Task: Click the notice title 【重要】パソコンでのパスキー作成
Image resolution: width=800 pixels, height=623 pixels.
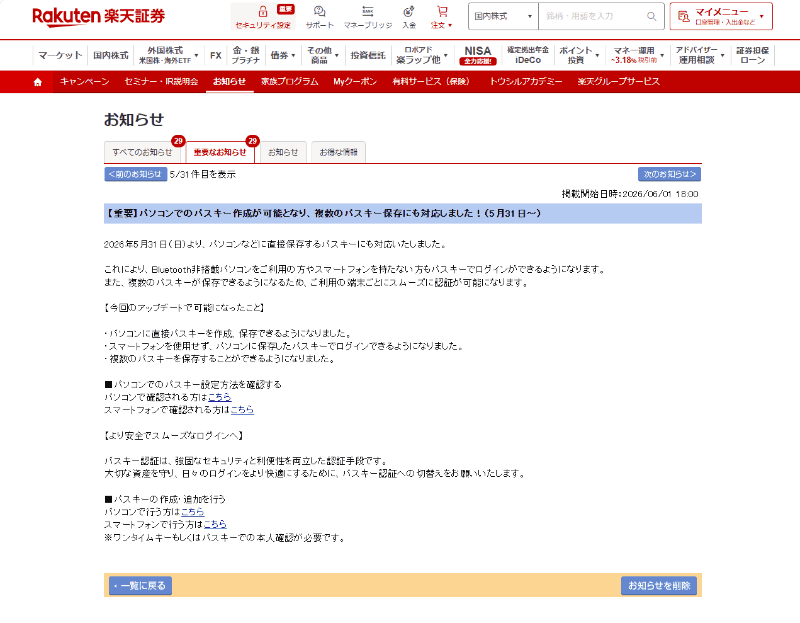Action: (x=322, y=213)
